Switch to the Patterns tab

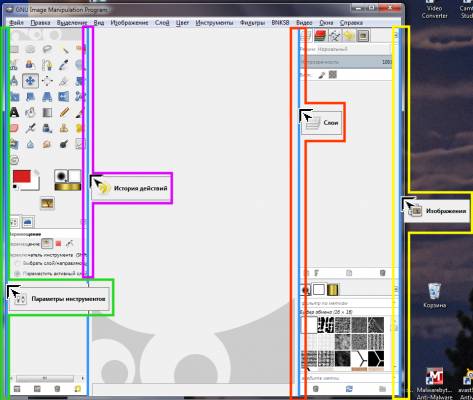pyautogui.click(x=319, y=290)
